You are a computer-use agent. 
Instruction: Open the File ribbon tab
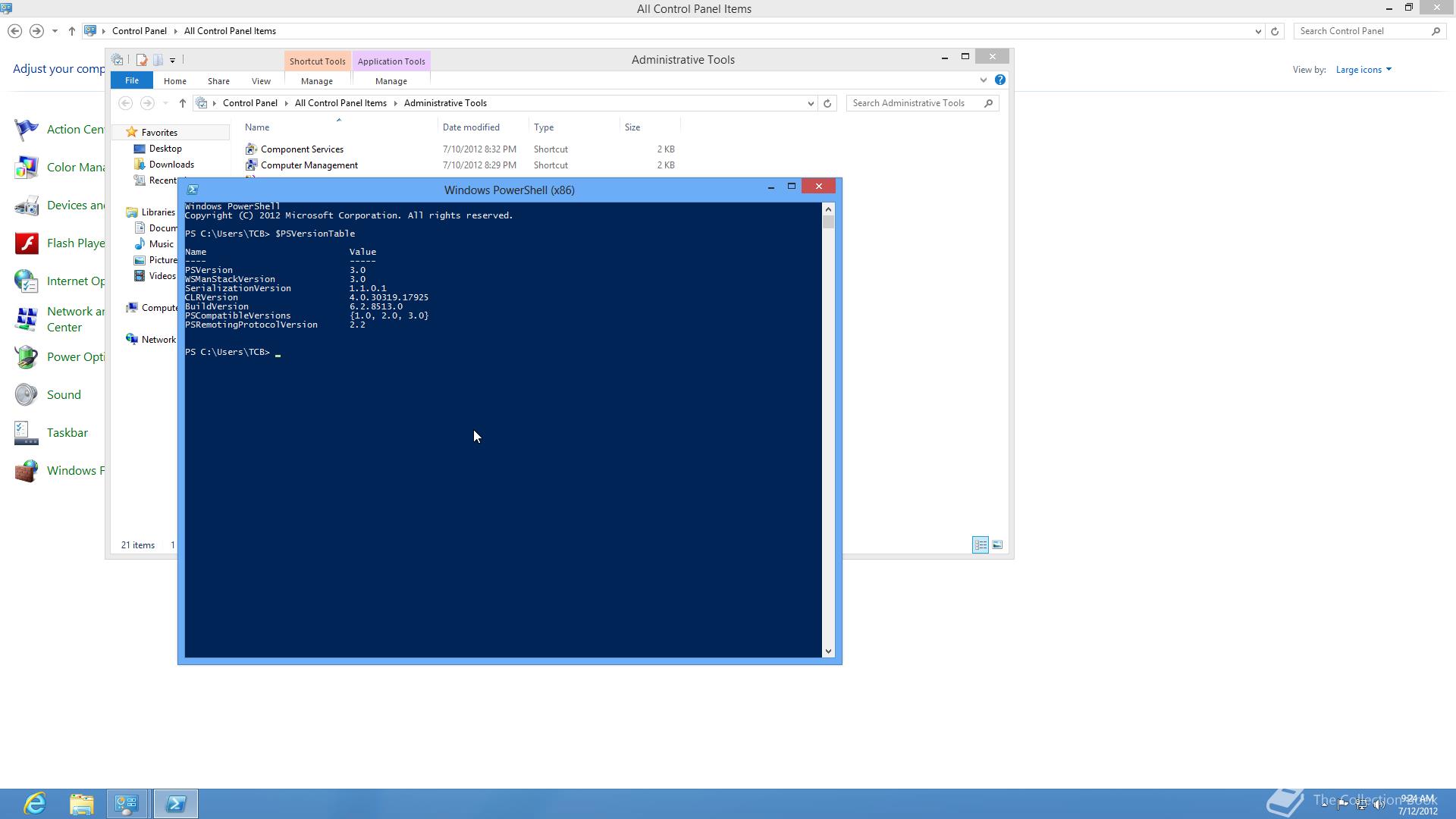pyautogui.click(x=131, y=80)
